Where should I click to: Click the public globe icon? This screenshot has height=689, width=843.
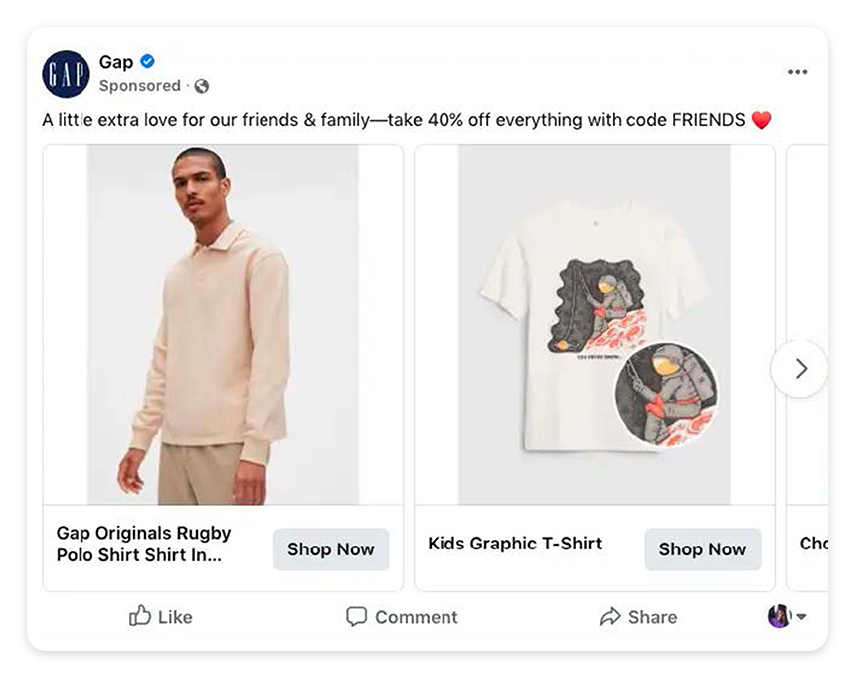click(201, 86)
